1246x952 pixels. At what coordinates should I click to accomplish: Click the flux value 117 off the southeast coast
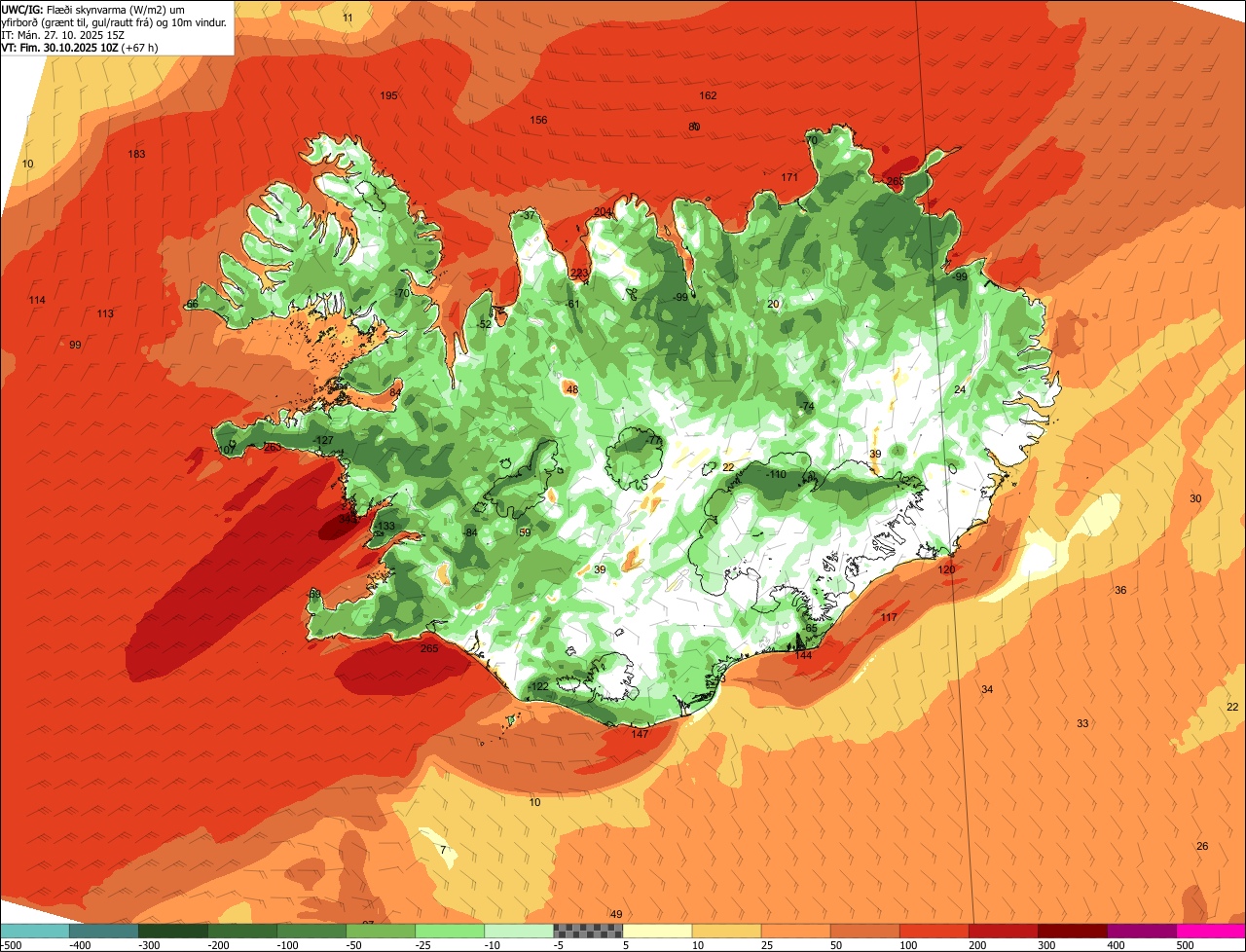click(889, 617)
